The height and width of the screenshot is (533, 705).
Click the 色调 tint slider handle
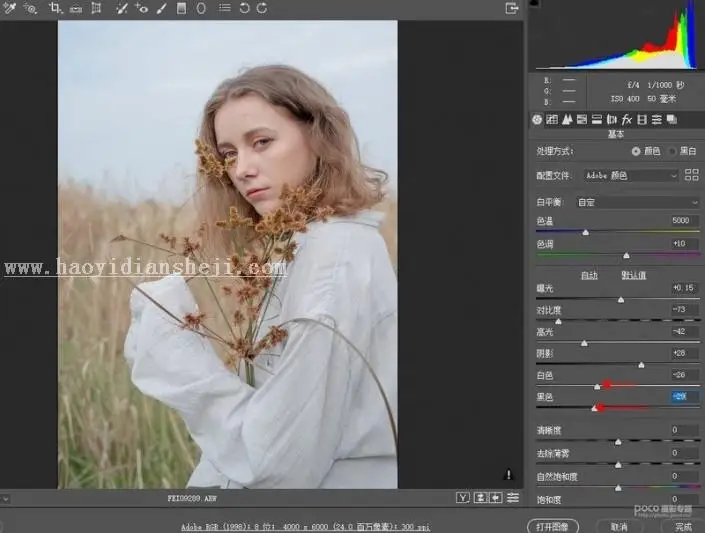(x=626, y=255)
